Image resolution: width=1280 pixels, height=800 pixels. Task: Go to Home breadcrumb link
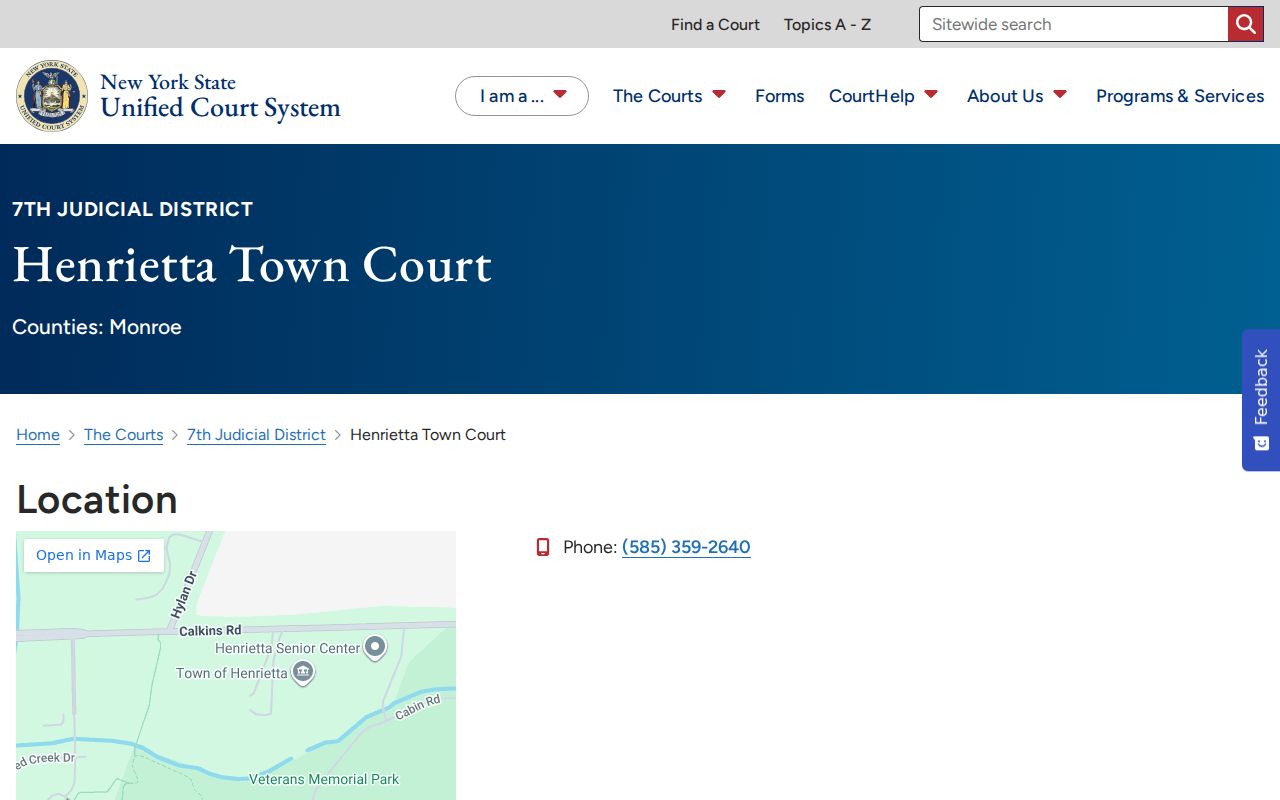point(38,435)
